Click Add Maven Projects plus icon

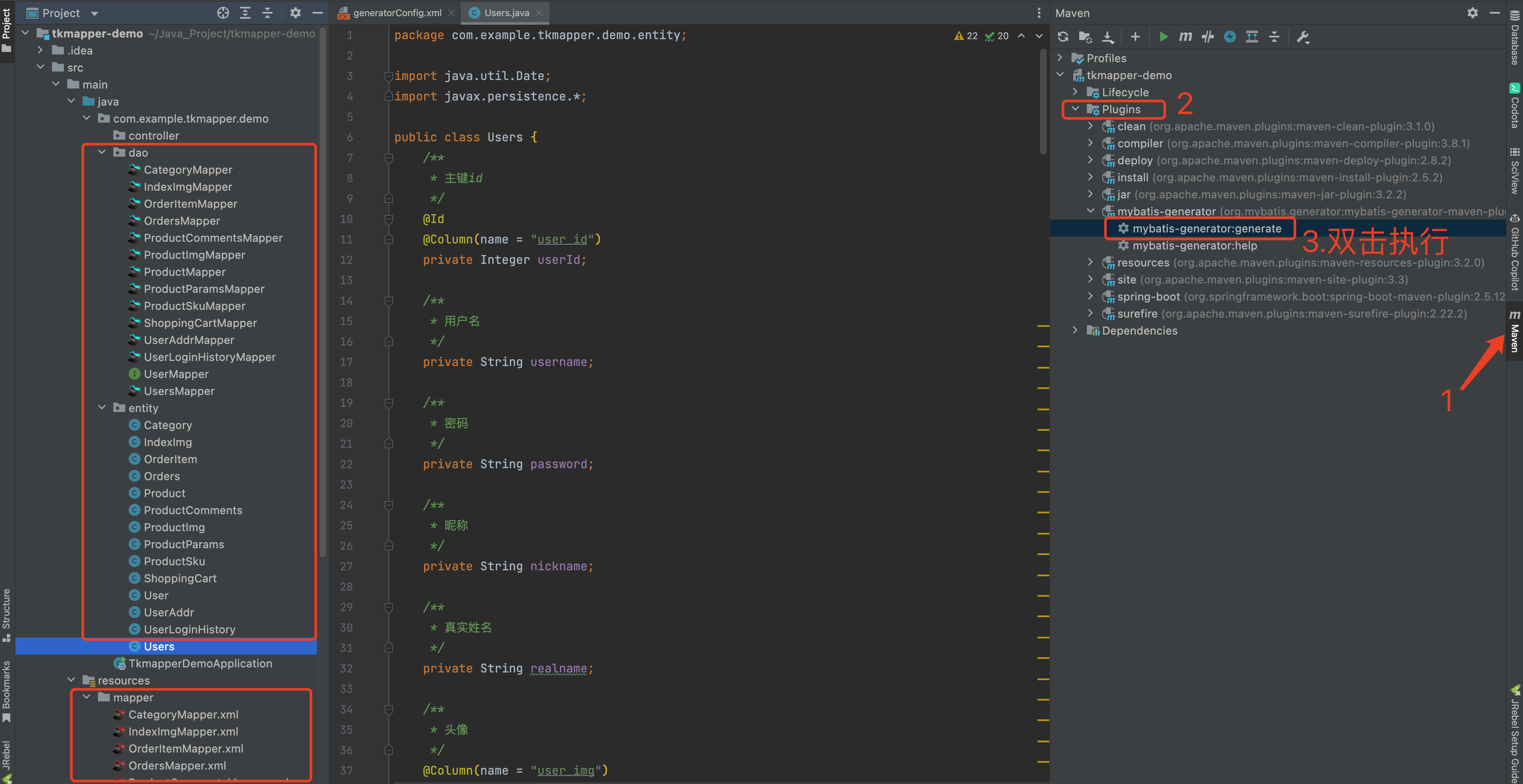(x=1135, y=37)
